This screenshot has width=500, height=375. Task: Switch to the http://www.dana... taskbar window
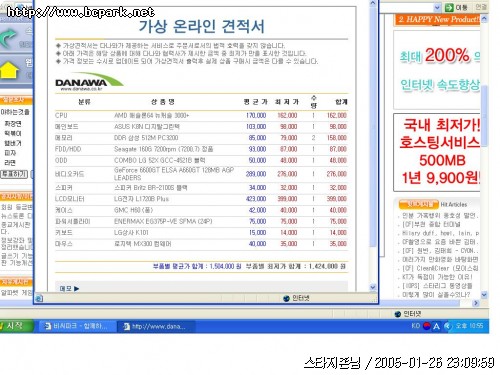(x=155, y=326)
